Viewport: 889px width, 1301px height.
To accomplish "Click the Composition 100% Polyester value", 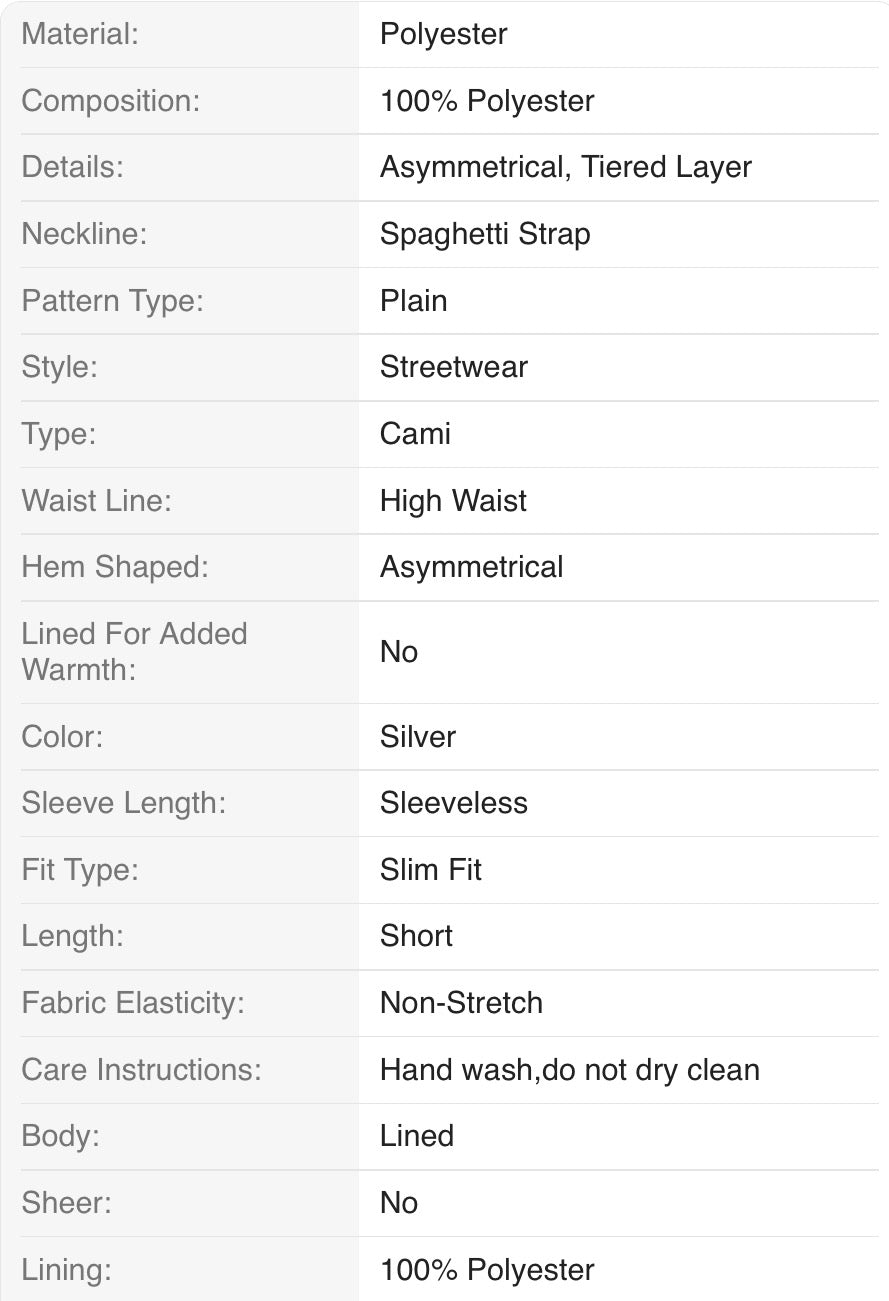I will (487, 101).
